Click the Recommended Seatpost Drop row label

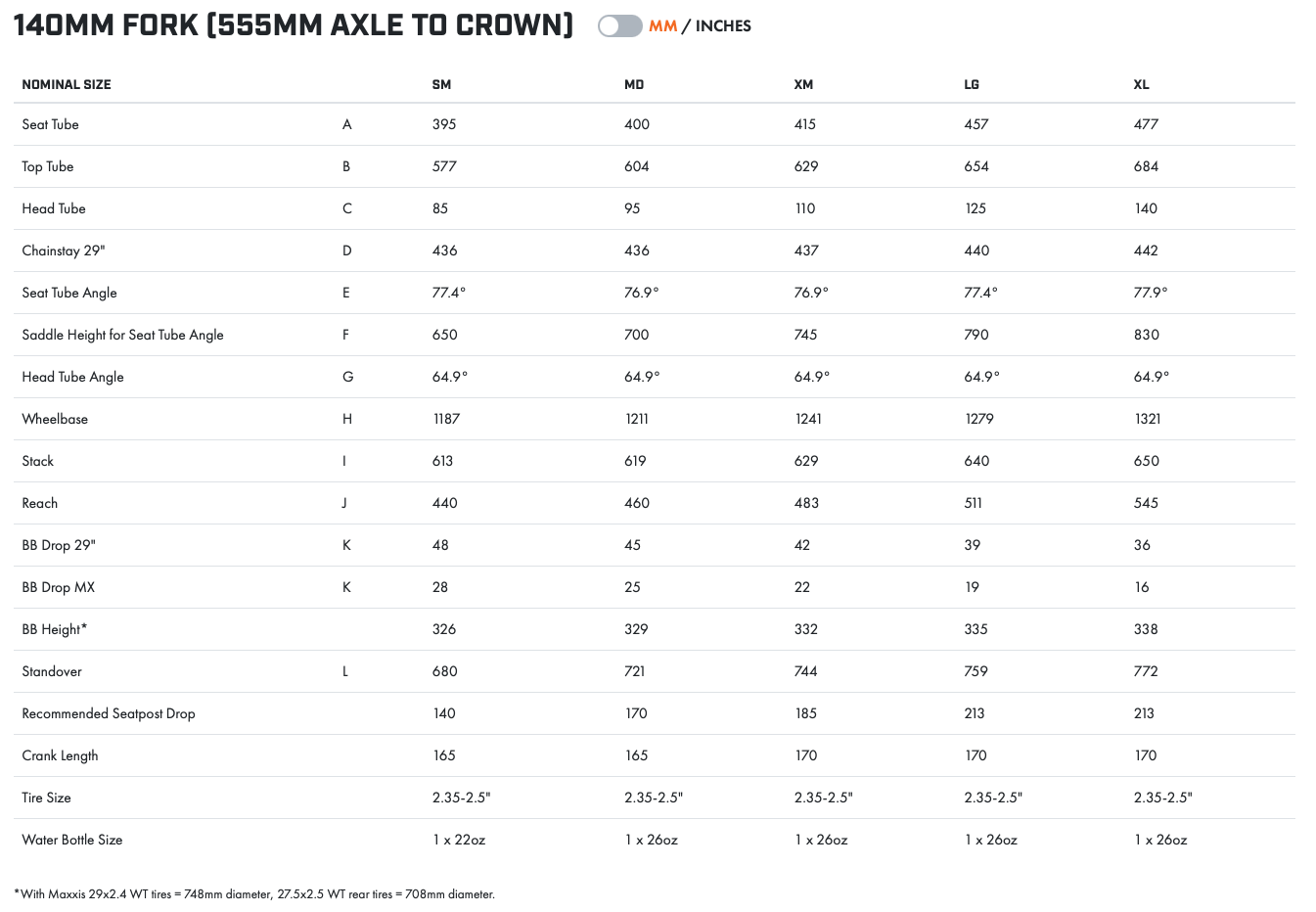pos(109,713)
